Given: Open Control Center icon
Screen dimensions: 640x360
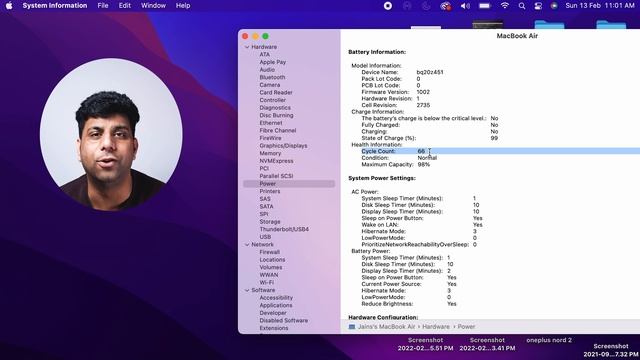Looking at the screenshot, I should point(538,6).
